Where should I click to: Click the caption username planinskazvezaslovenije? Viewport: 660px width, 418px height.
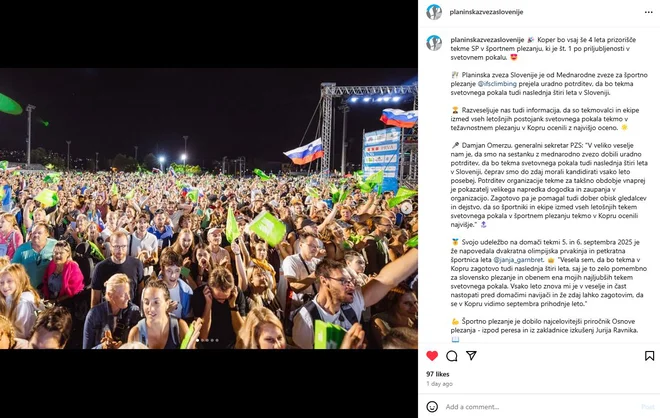pos(487,40)
